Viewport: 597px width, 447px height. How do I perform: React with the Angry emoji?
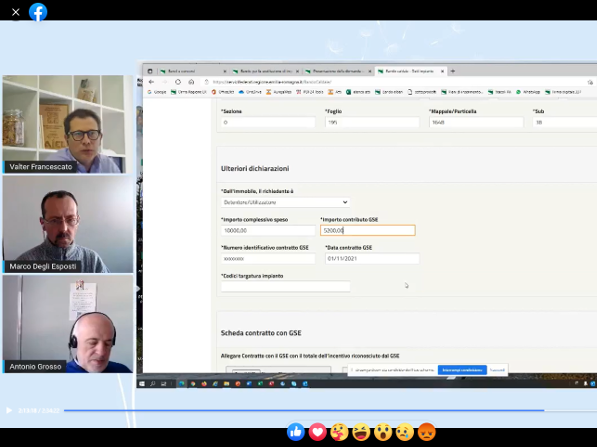point(426,432)
